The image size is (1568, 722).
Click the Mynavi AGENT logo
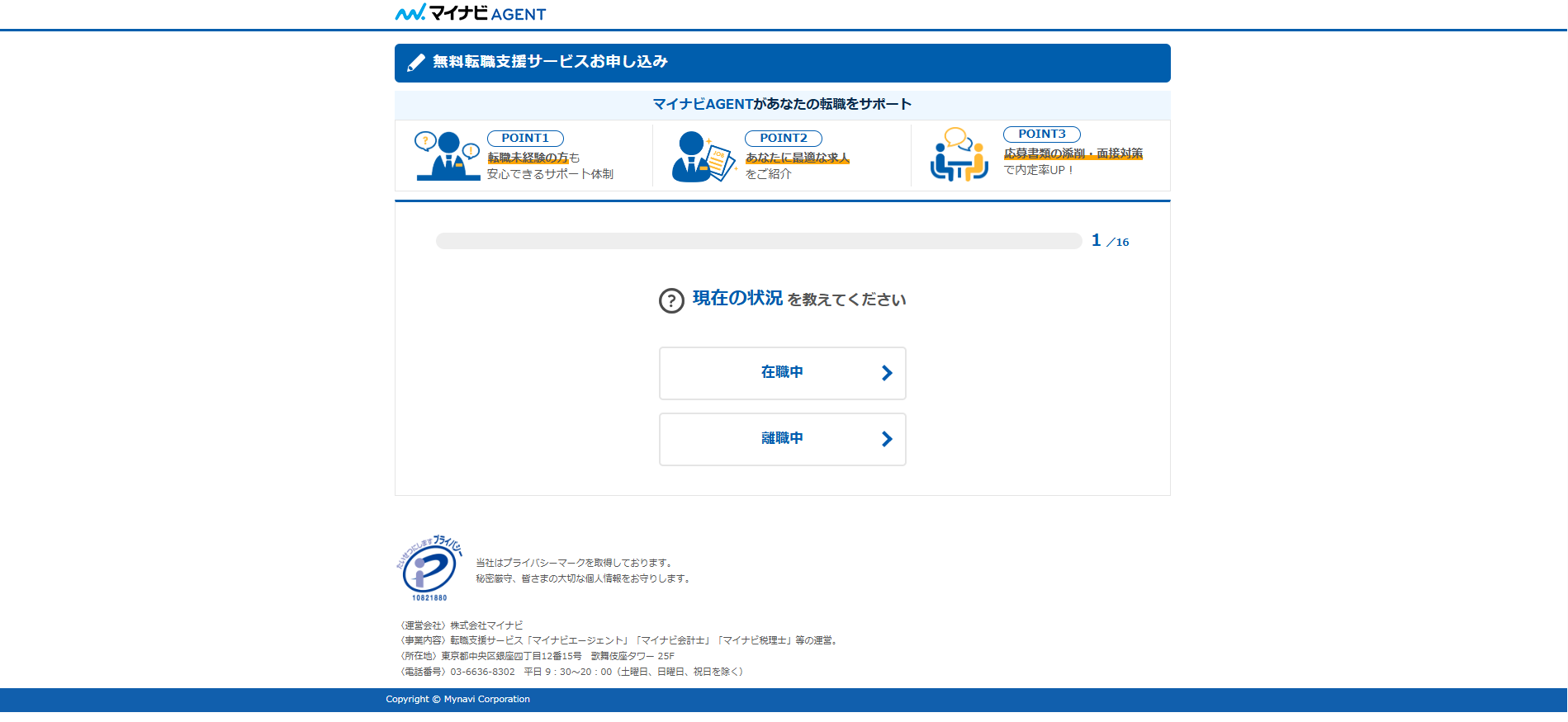[471, 12]
